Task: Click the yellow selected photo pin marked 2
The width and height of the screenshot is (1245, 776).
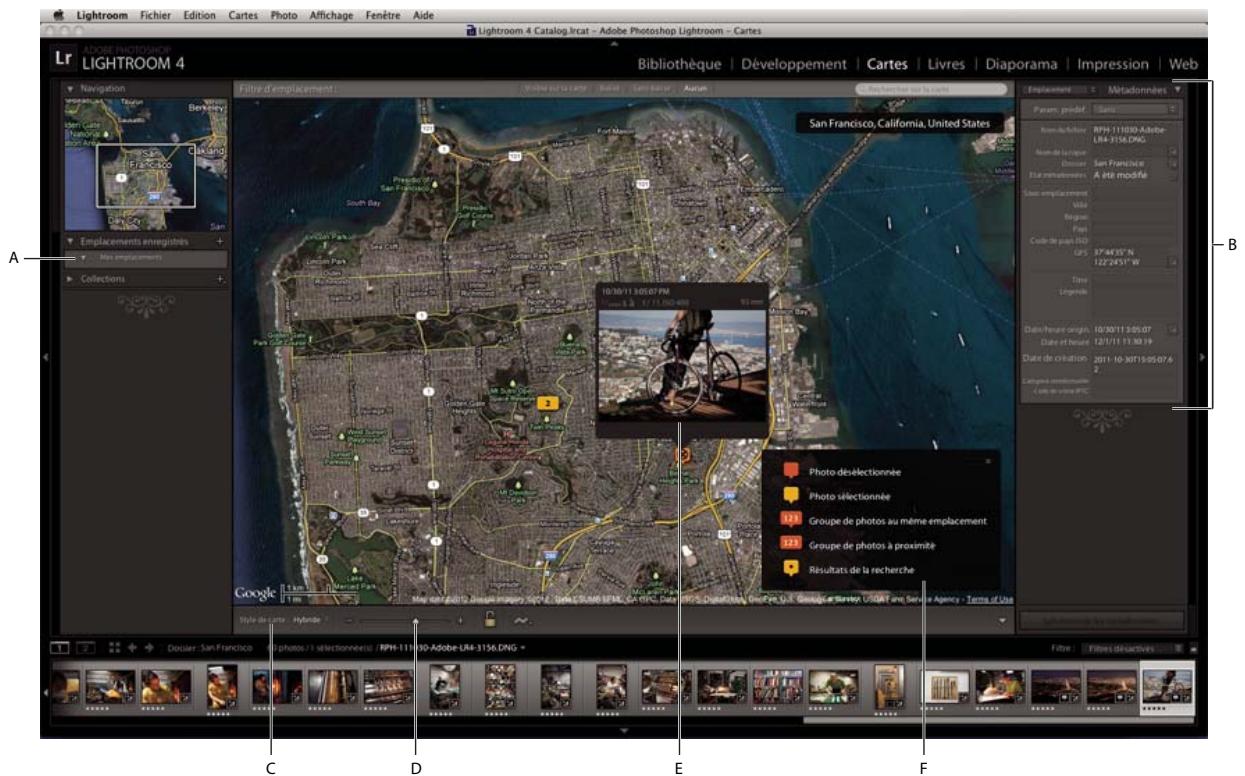Action: (x=548, y=402)
